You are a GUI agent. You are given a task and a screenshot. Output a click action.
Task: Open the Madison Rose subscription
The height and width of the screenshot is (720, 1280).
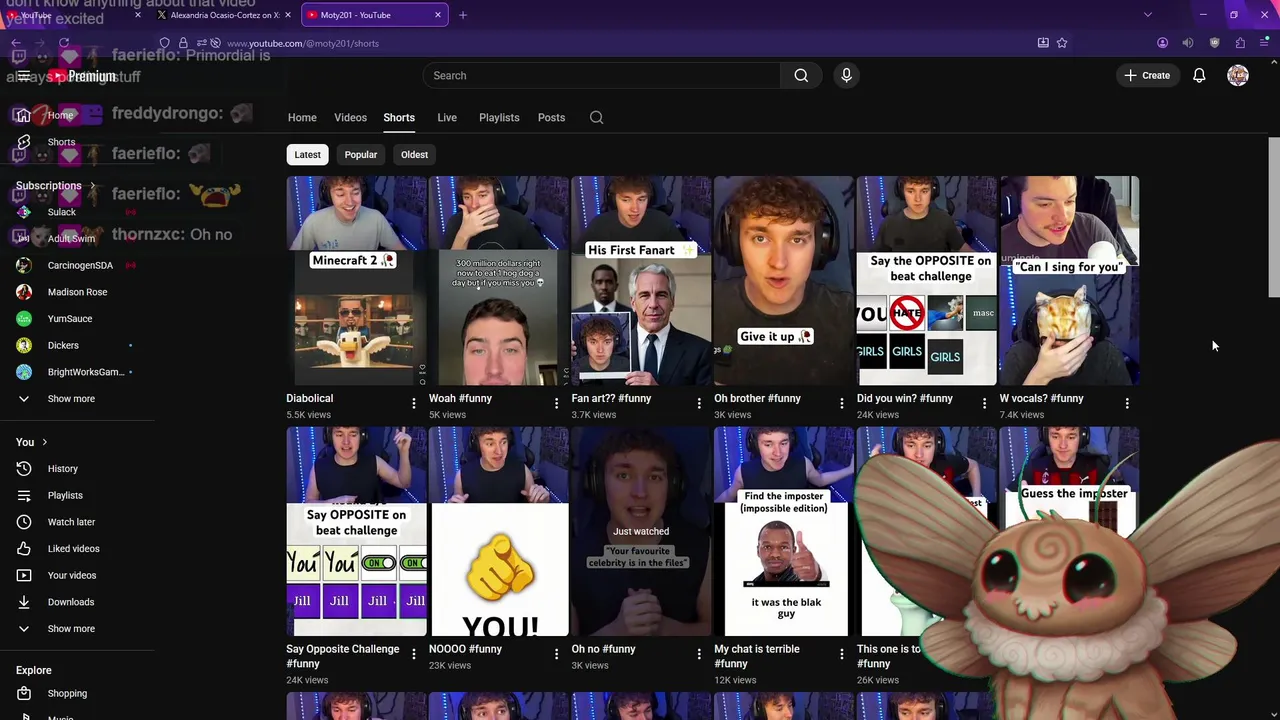[x=76, y=292]
